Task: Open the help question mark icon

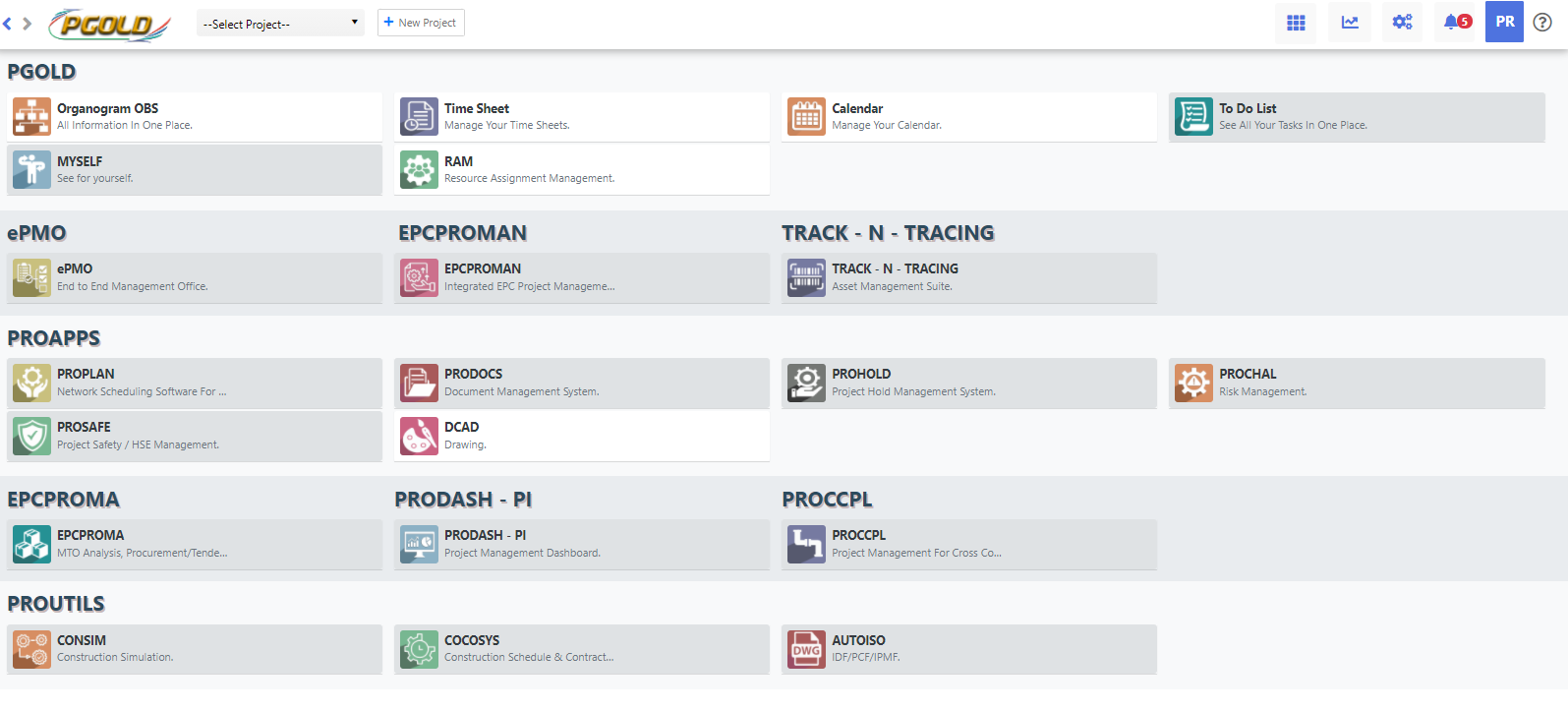Action: pyautogui.click(x=1542, y=22)
